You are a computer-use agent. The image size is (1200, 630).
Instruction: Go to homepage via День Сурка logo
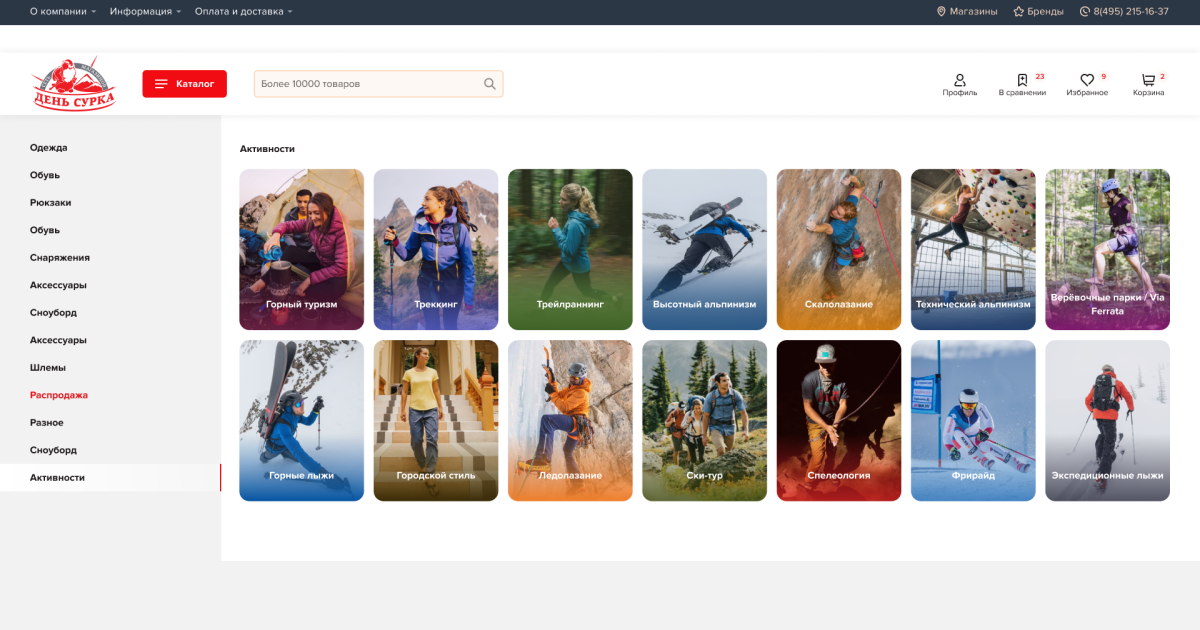tap(73, 84)
